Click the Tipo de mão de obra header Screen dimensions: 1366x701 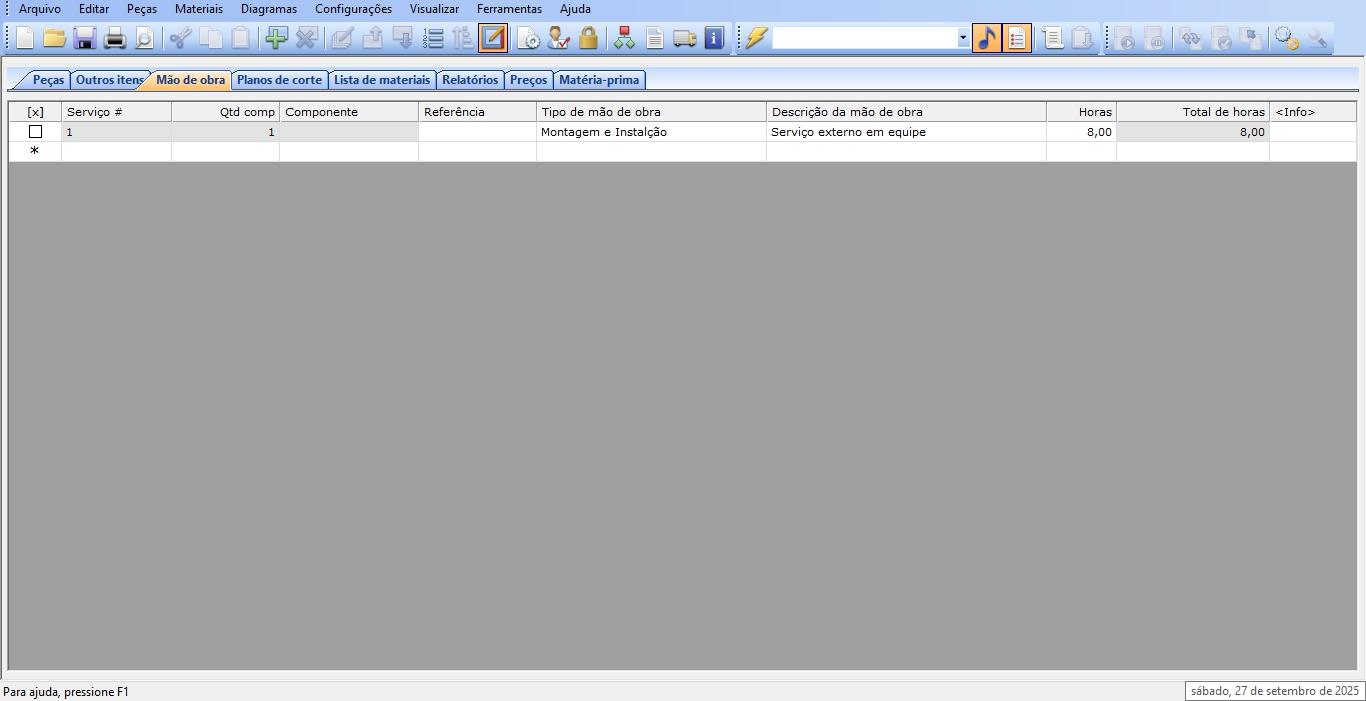[650, 112]
